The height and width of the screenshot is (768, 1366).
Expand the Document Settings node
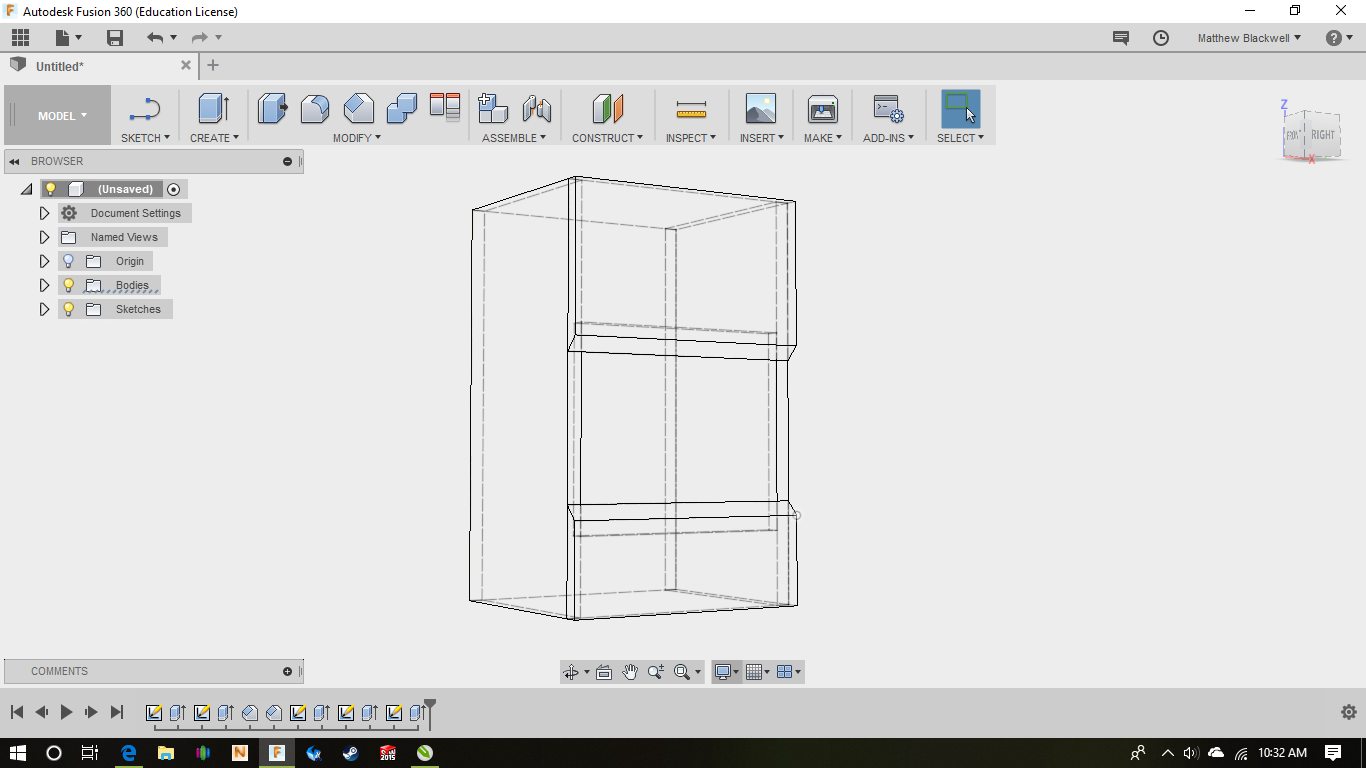click(44, 213)
